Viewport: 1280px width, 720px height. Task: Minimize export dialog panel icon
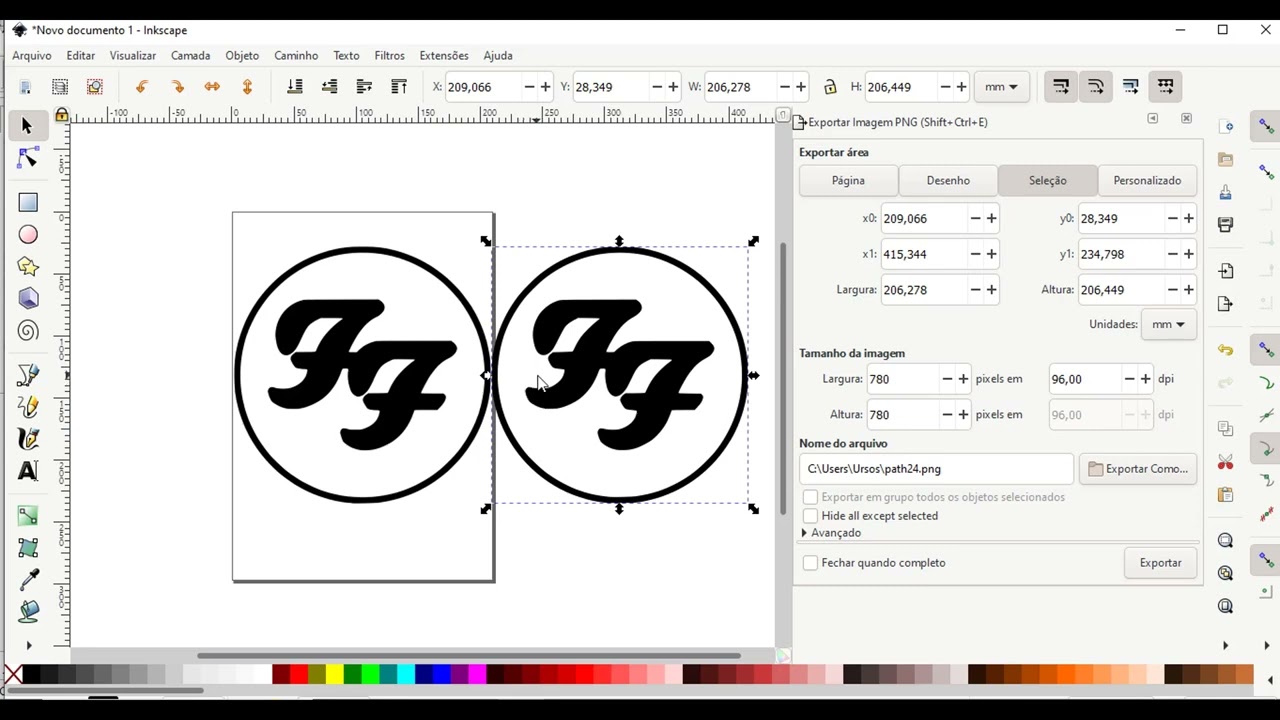coord(1153,118)
